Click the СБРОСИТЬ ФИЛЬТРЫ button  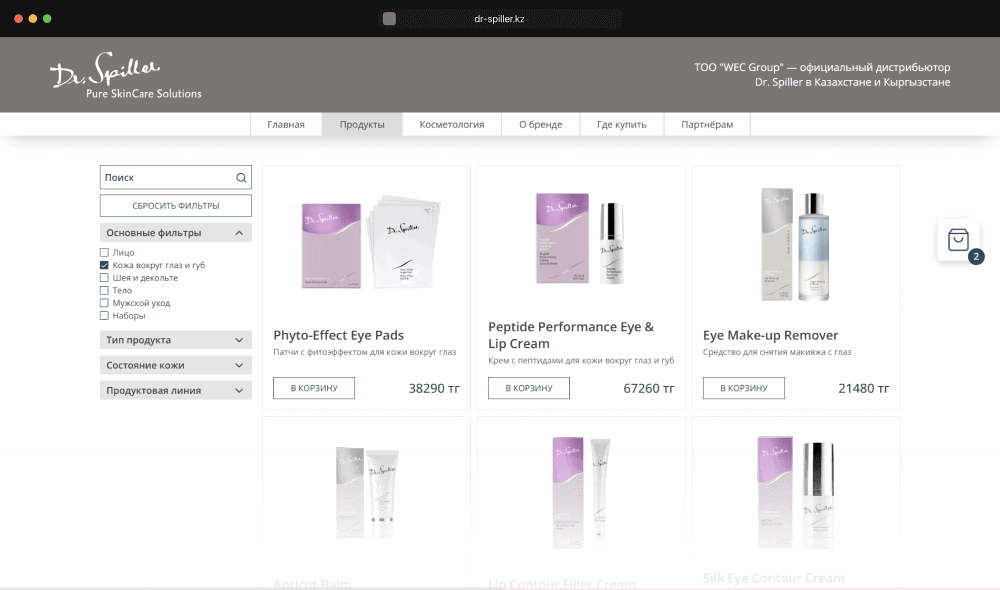175,205
